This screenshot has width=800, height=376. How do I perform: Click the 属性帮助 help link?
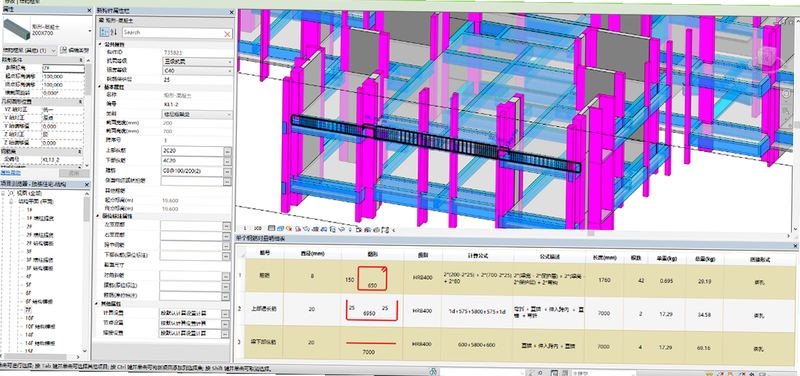click(x=11, y=173)
